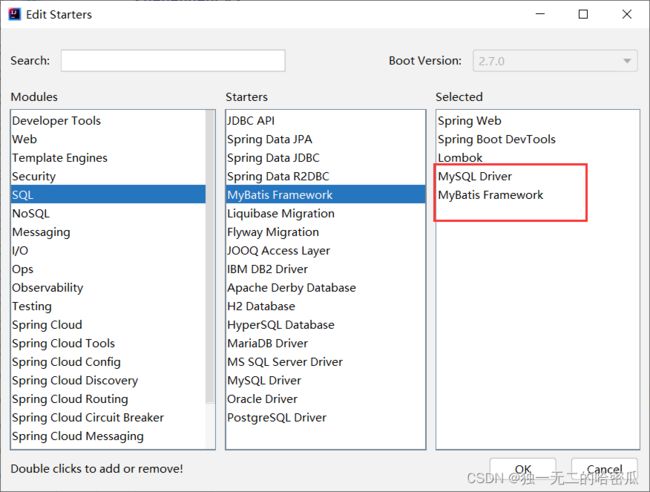Select the Security module
Screen dimensions: 650x492
coord(34,176)
